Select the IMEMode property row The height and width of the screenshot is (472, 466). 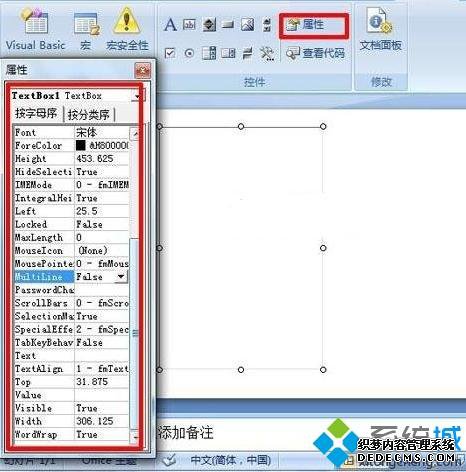click(x=71, y=185)
